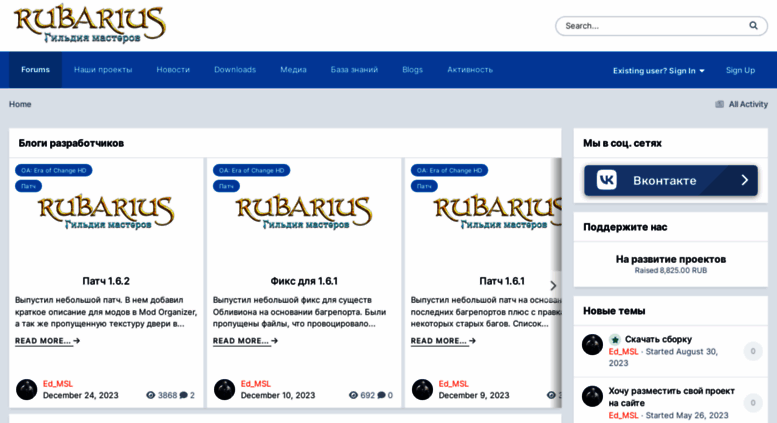Open Ed_MSL author name on Патч 1.6.2 card
The height and width of the screenshot is (423, 777).
click(x=57, y=384)
